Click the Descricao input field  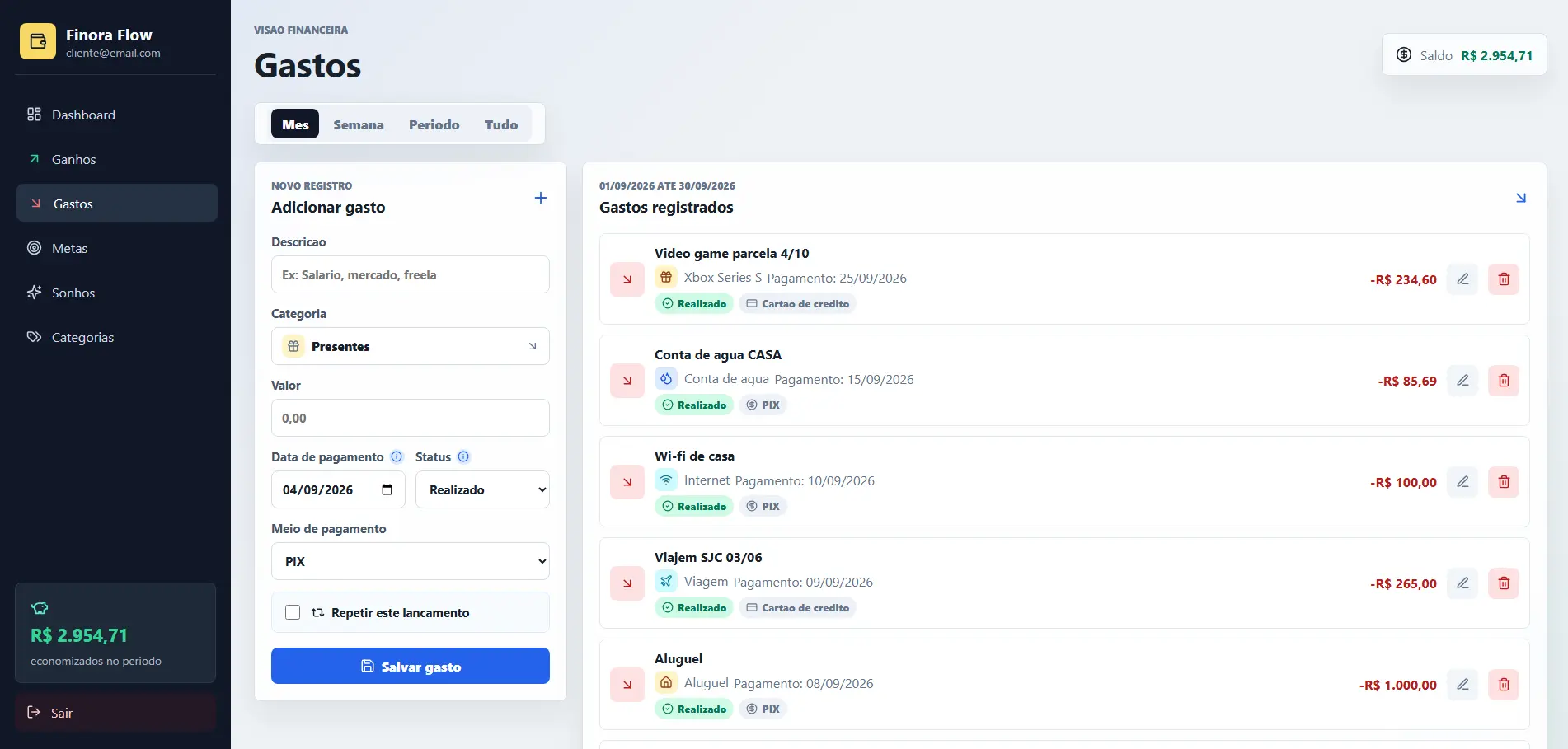[x=411, y=274]
